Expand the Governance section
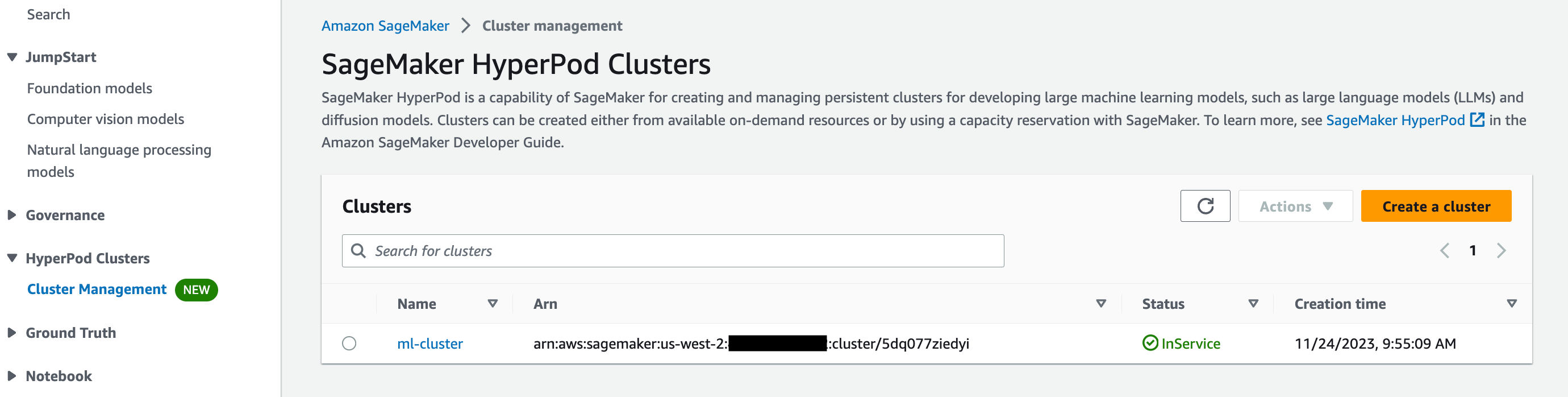Image resolution: width=1568 pixels, height=397 pixels. click(12, 215)
